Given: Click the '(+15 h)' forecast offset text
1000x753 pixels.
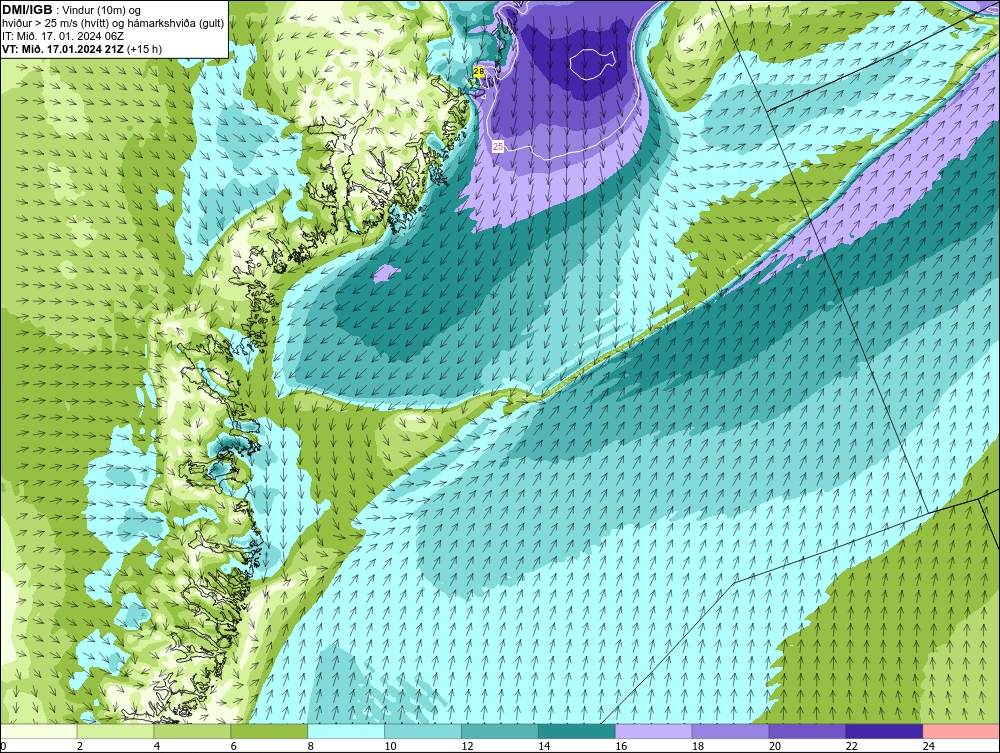Looking at the screenshot, I should [x=145, y=49].
